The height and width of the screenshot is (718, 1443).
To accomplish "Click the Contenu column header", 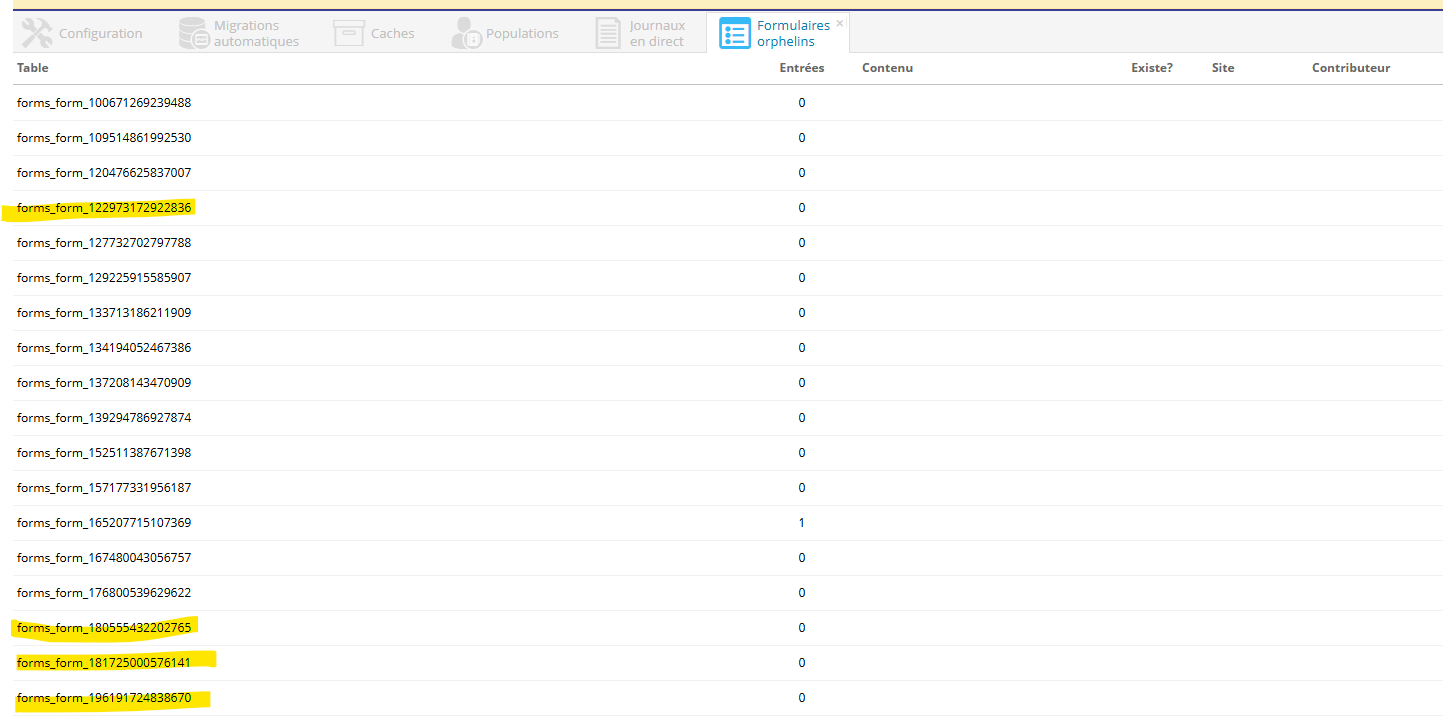I will 887,68.
